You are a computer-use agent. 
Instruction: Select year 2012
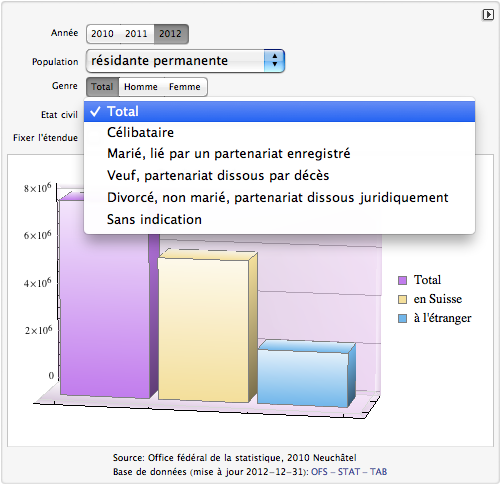[x=171, y=34]
